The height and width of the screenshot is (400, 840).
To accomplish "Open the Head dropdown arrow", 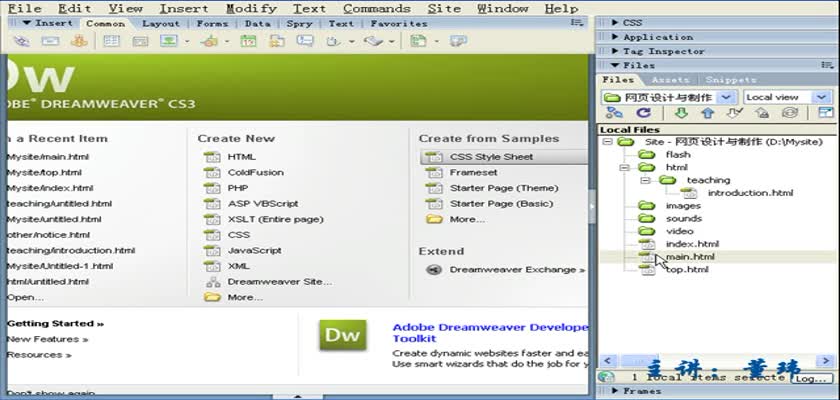I will click(x=351, y=41).
